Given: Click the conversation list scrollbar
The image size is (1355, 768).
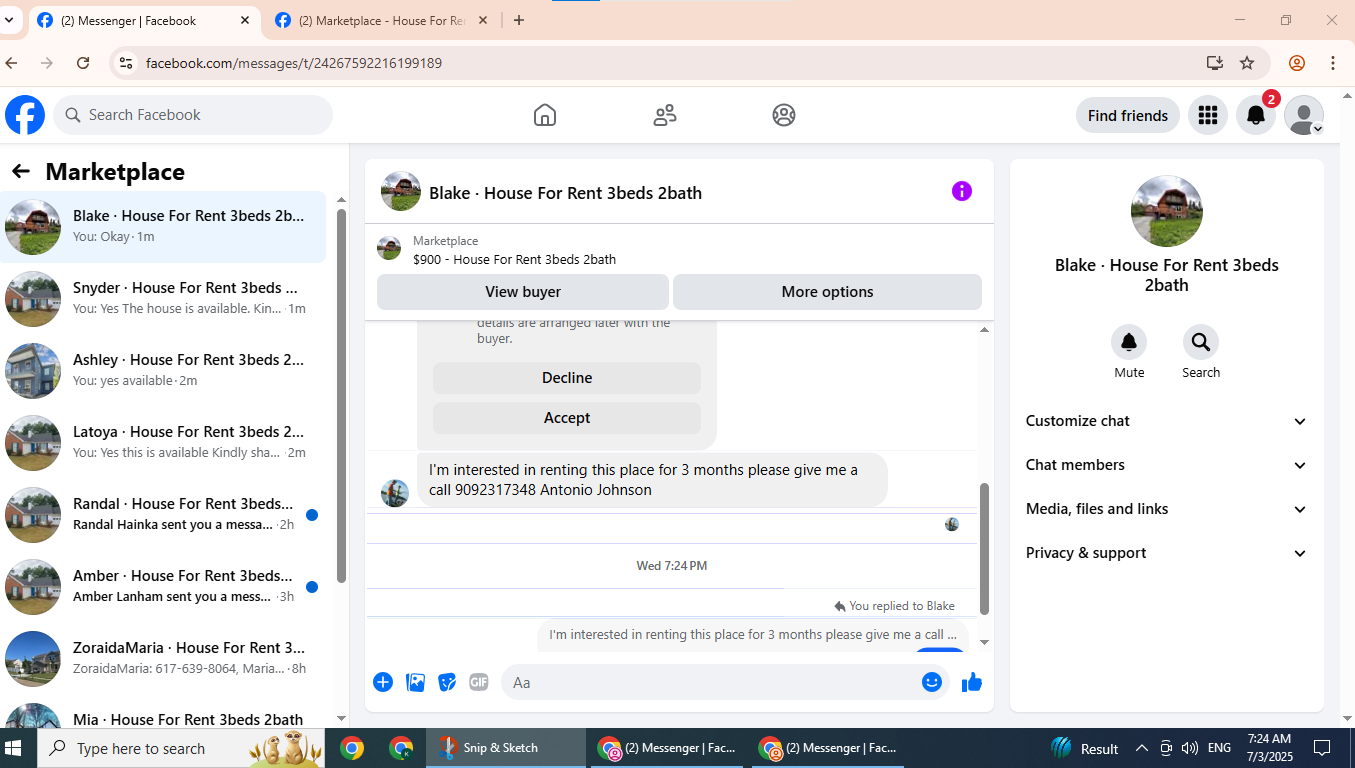Looking at the screenshot, I should 341,395.
